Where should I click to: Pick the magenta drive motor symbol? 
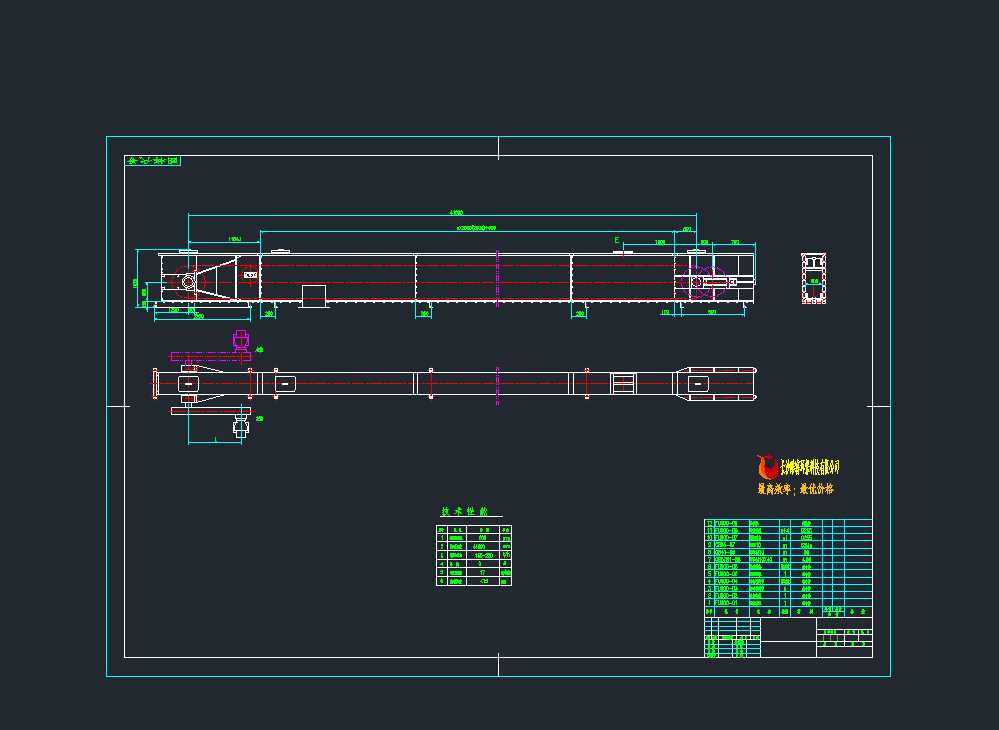pyautogui.click(x=241, y=341)
